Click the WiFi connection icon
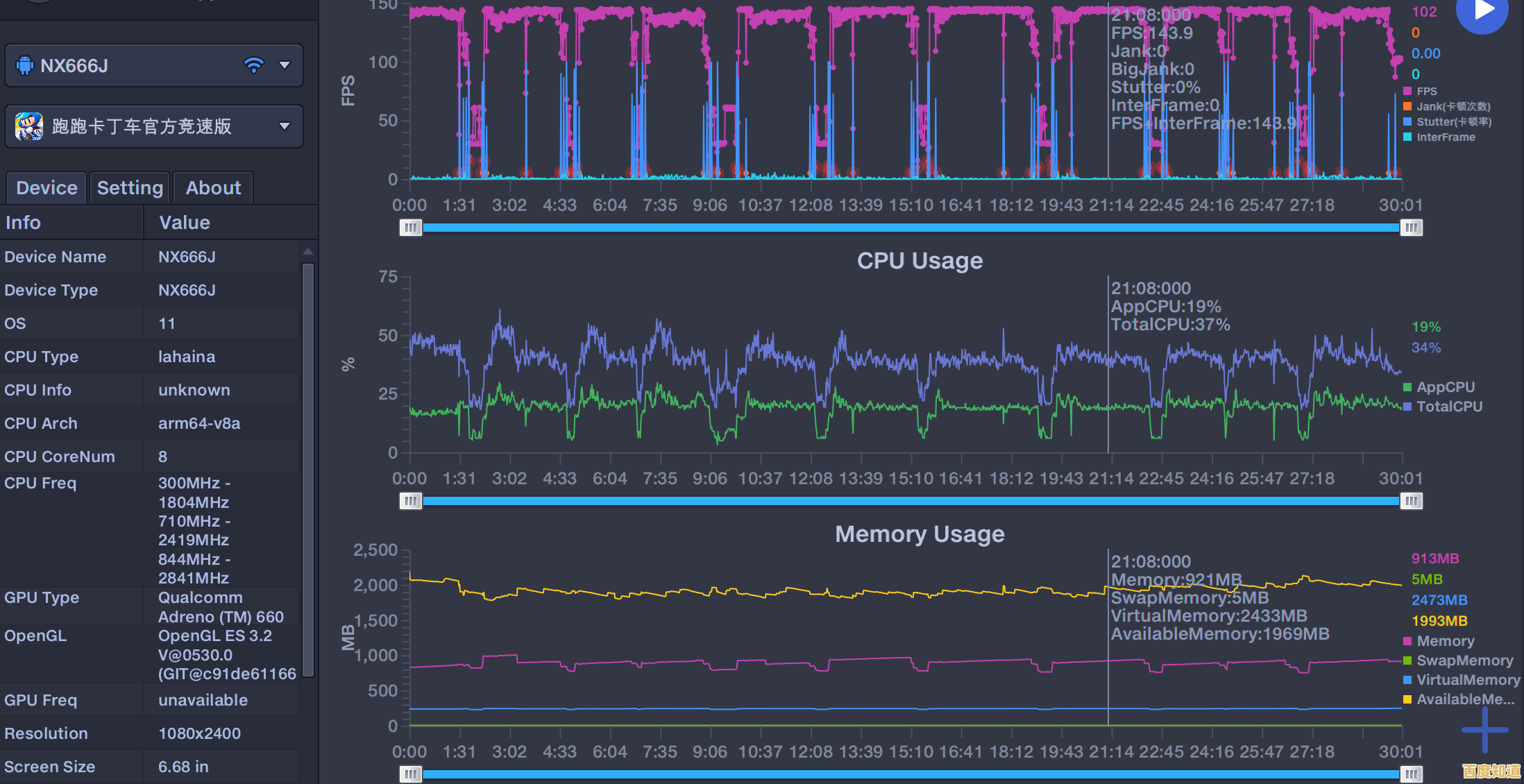The image size is (1524, 784). [x=254, y=65]
